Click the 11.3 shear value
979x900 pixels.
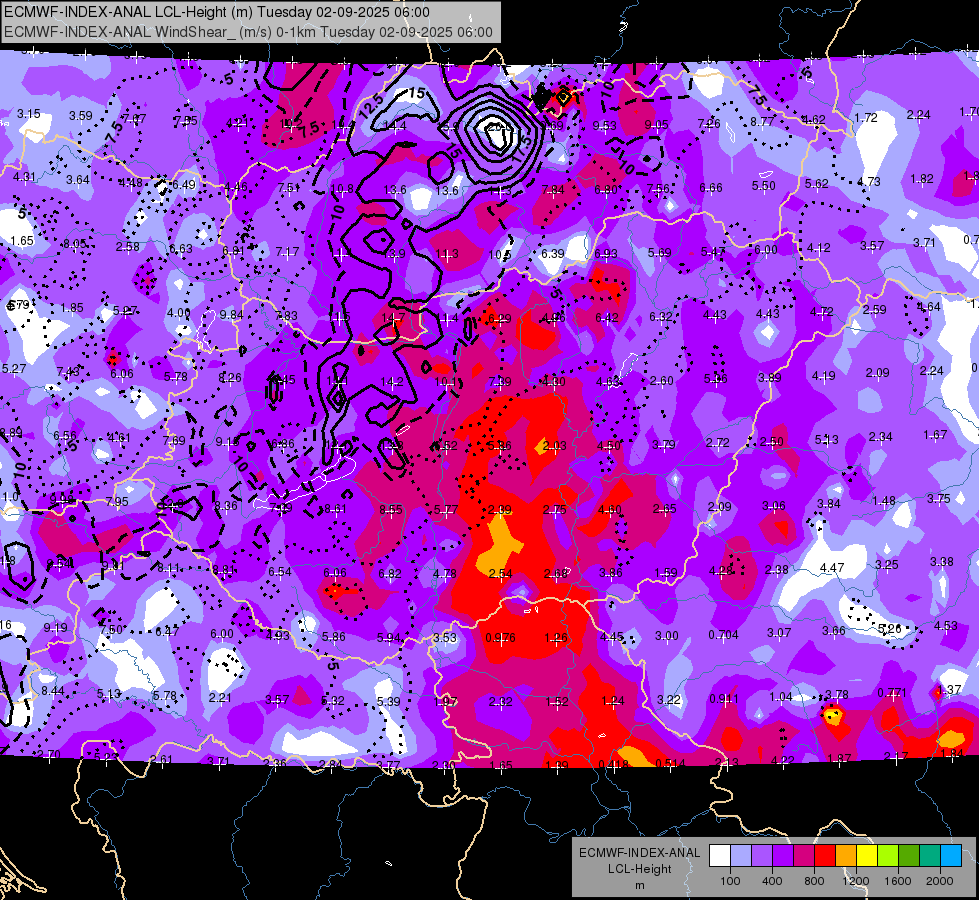[447, 254]
